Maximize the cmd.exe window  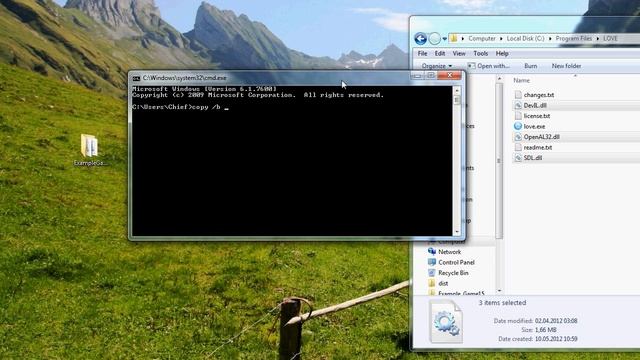(430, 76)
